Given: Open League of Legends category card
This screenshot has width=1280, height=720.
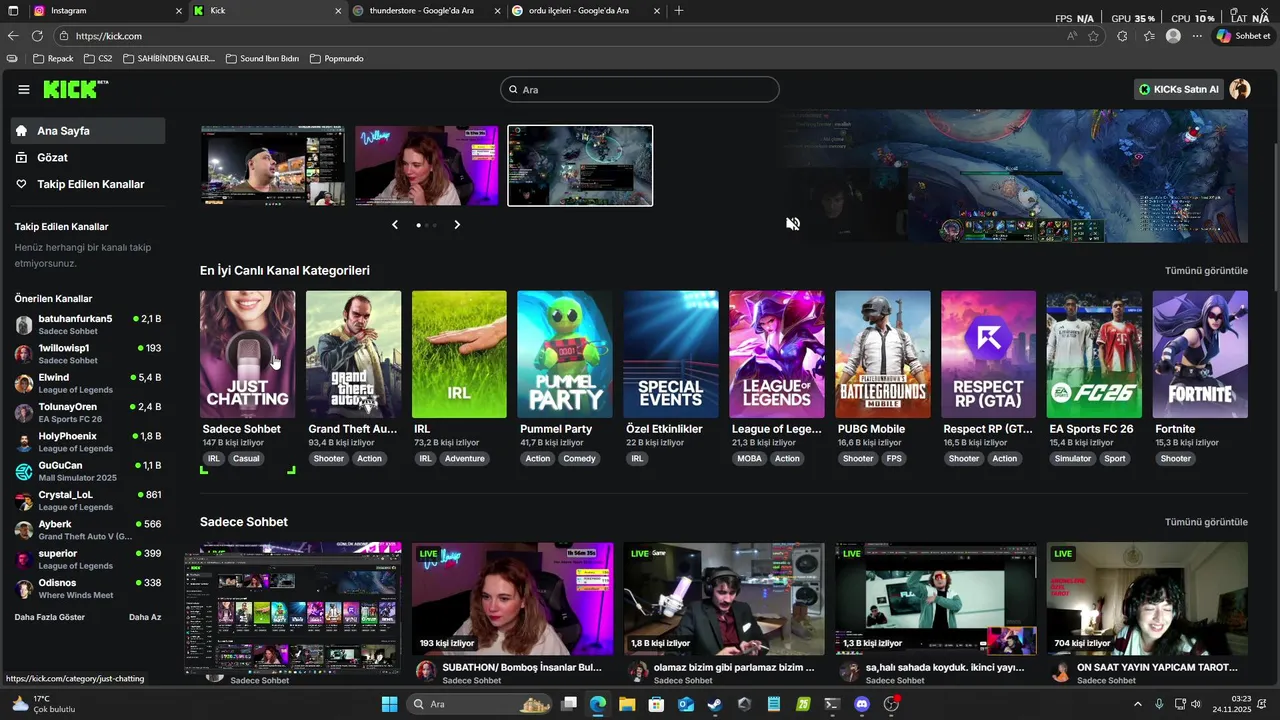Looking at the screenshot, I should tap(777, 354).
